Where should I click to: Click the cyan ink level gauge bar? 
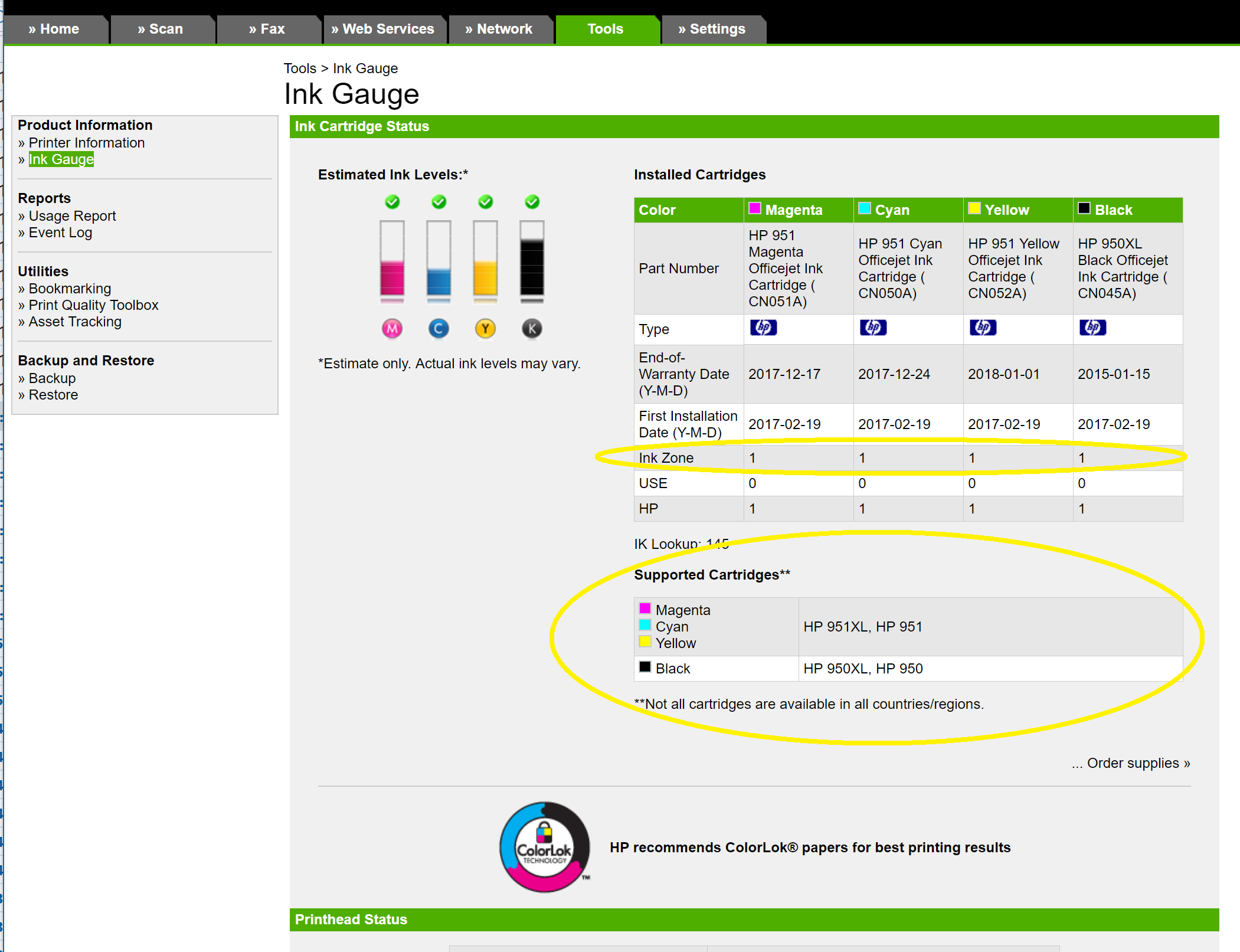[439, 259]
